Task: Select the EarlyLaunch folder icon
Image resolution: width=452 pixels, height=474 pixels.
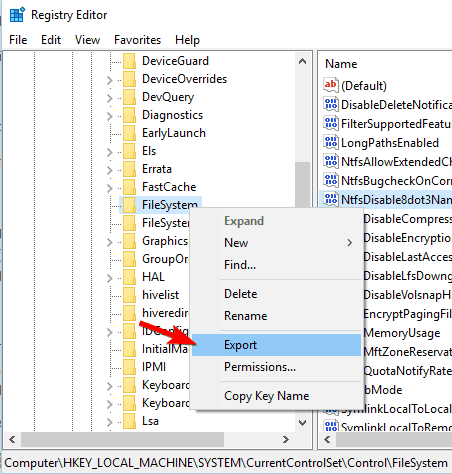Action: 129,133
